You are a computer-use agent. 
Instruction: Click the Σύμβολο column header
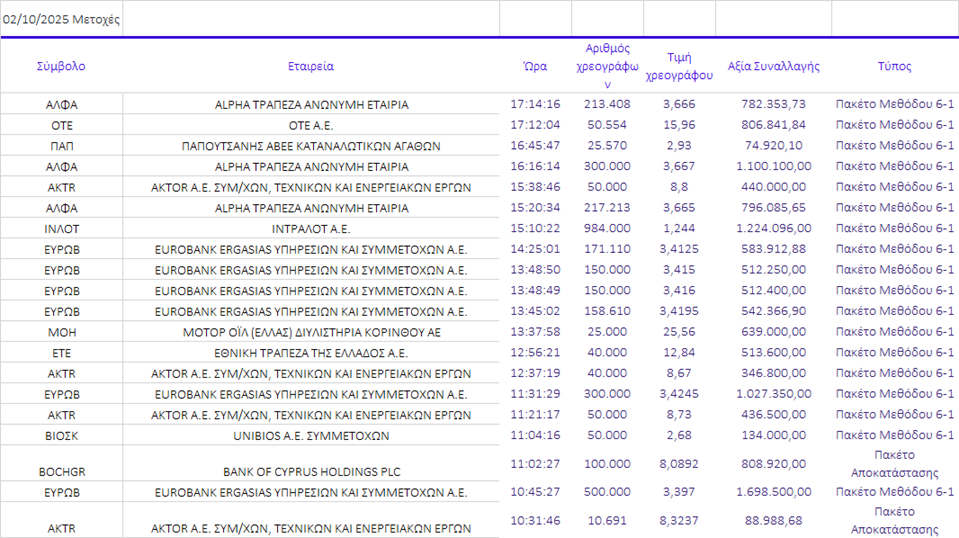pos(61,66)
